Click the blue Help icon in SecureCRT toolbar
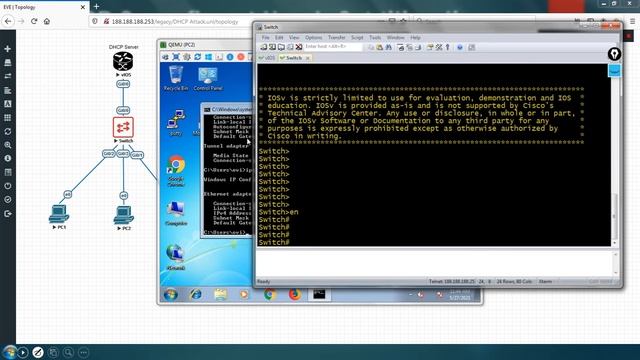640x360 pixels. pos(460,47)
